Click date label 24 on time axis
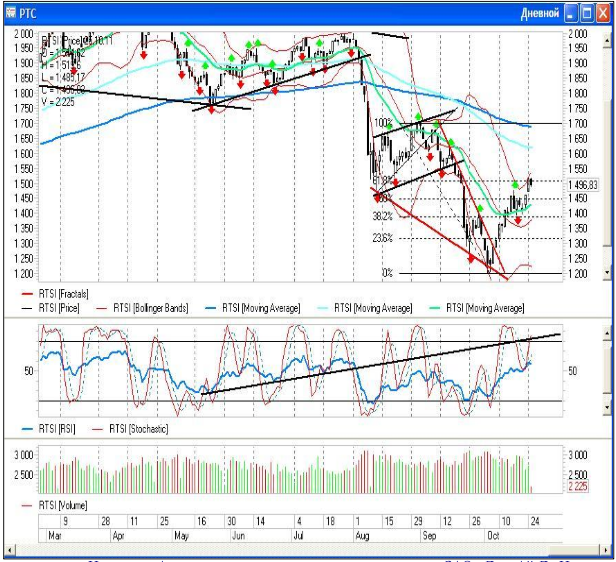Screen dimensions: 616x562 [535, 522]
